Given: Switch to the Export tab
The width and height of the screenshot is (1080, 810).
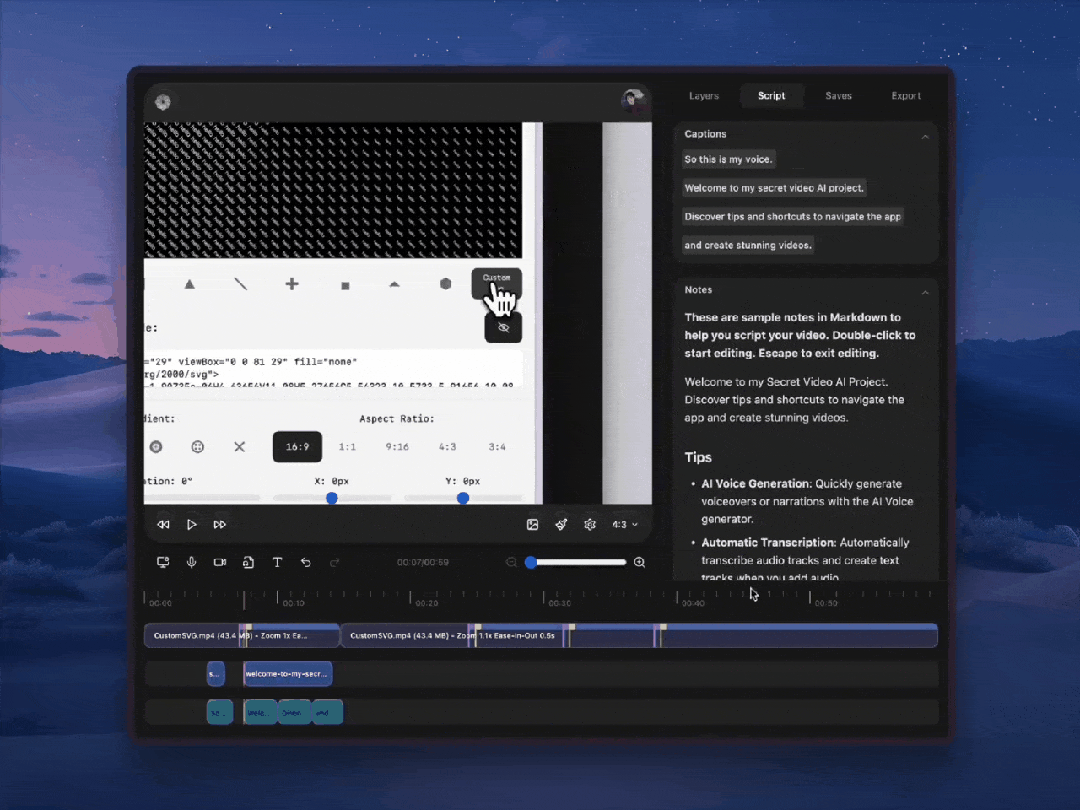Looking at the screenshot, I should (x=906, y=96).
